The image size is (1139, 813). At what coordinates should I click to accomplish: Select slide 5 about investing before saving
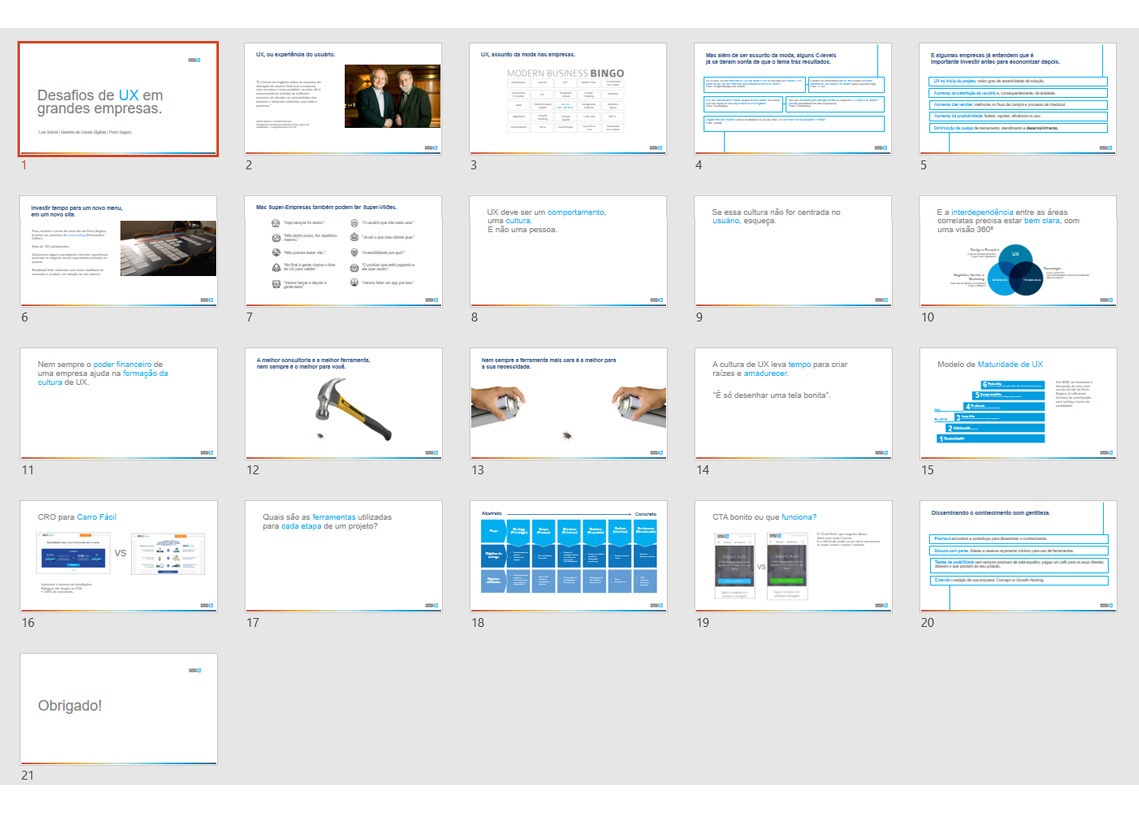[x=1019, y=99]
